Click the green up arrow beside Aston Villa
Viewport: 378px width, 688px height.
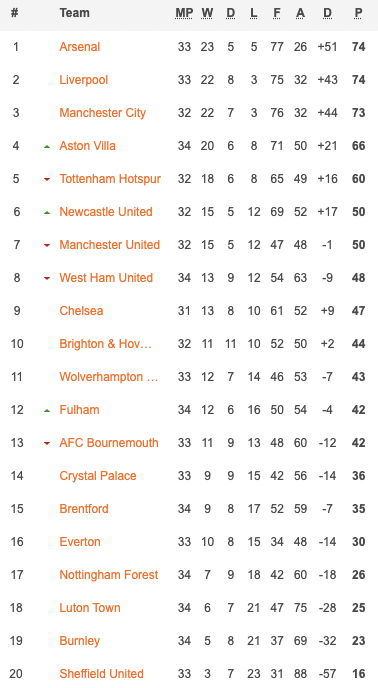click(x=47, y=147)
